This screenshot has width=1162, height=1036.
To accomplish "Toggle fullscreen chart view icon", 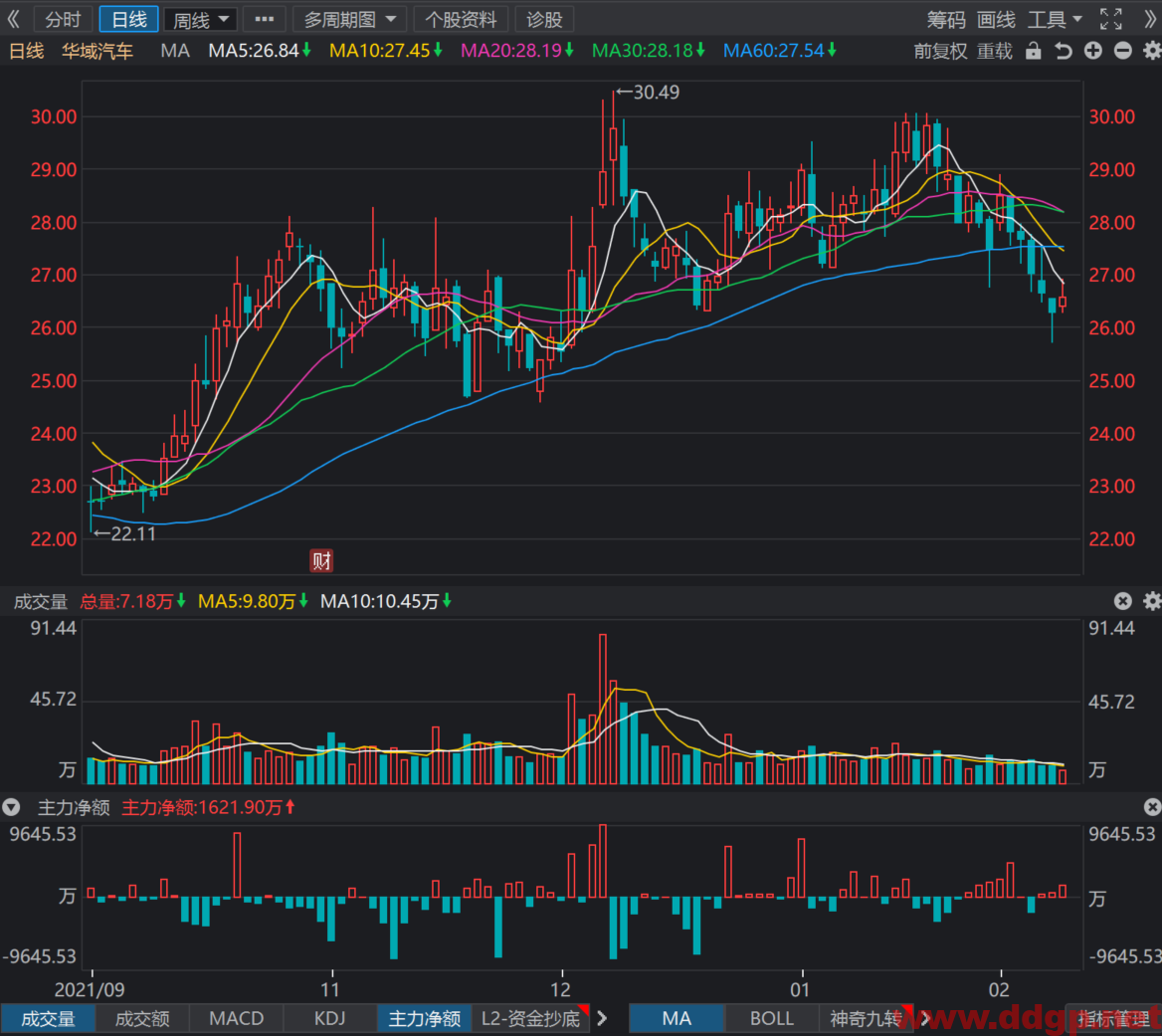I will (1110, 19).
